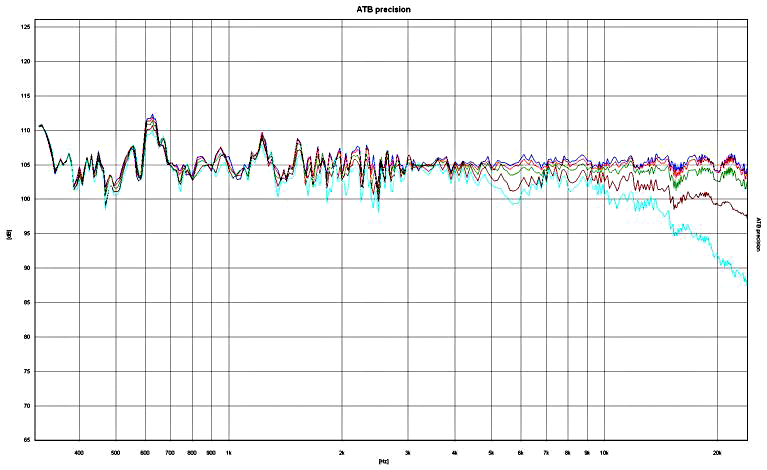
Task: Click the 10k frequency axis label
Action: coord(604,452)
